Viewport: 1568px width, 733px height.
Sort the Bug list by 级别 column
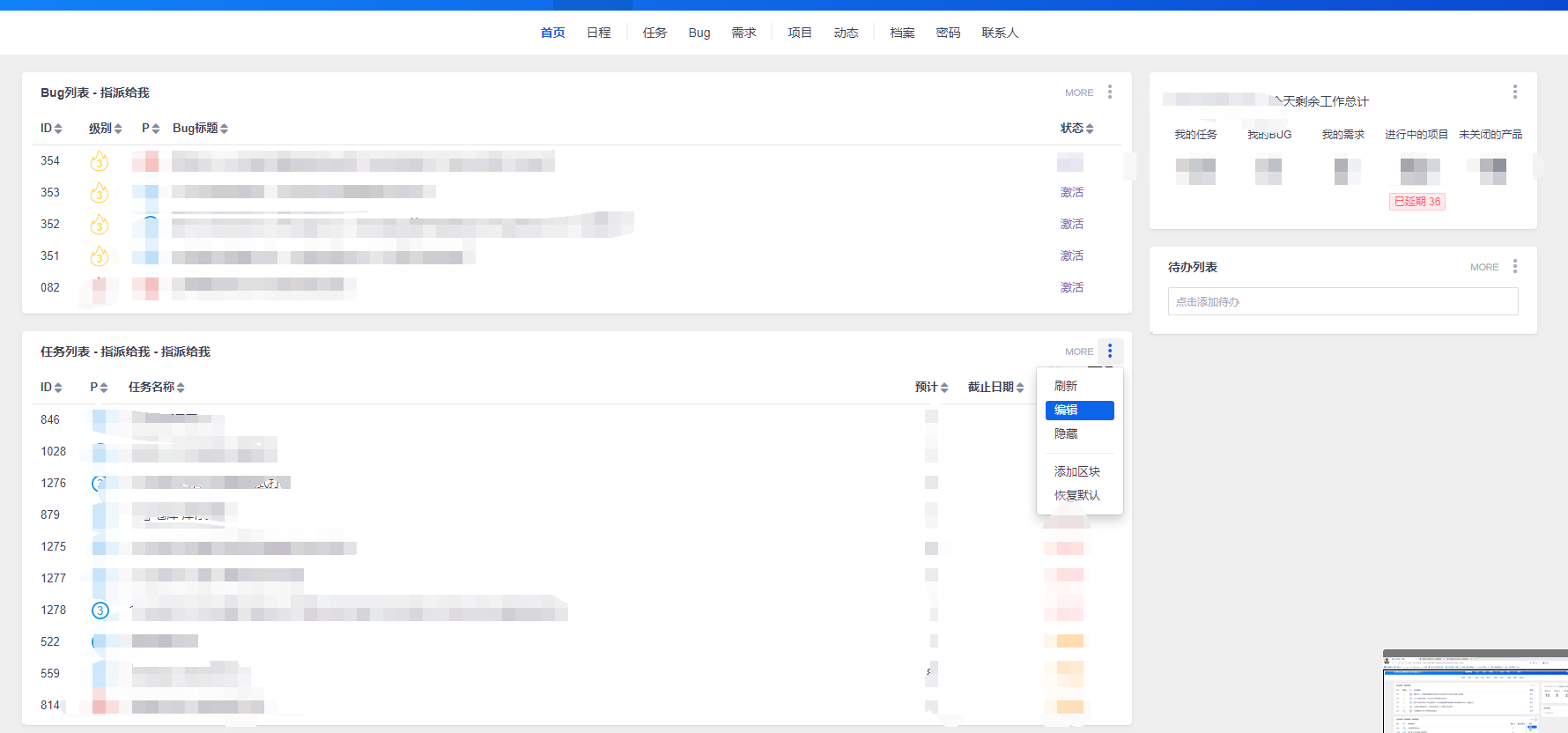pos(105,129)
